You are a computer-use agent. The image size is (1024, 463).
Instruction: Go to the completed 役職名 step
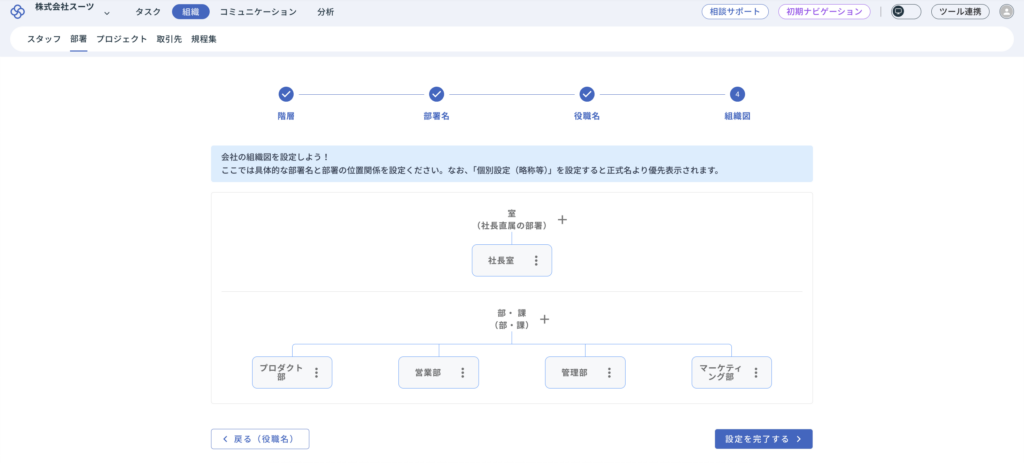[x=586, y=95]
